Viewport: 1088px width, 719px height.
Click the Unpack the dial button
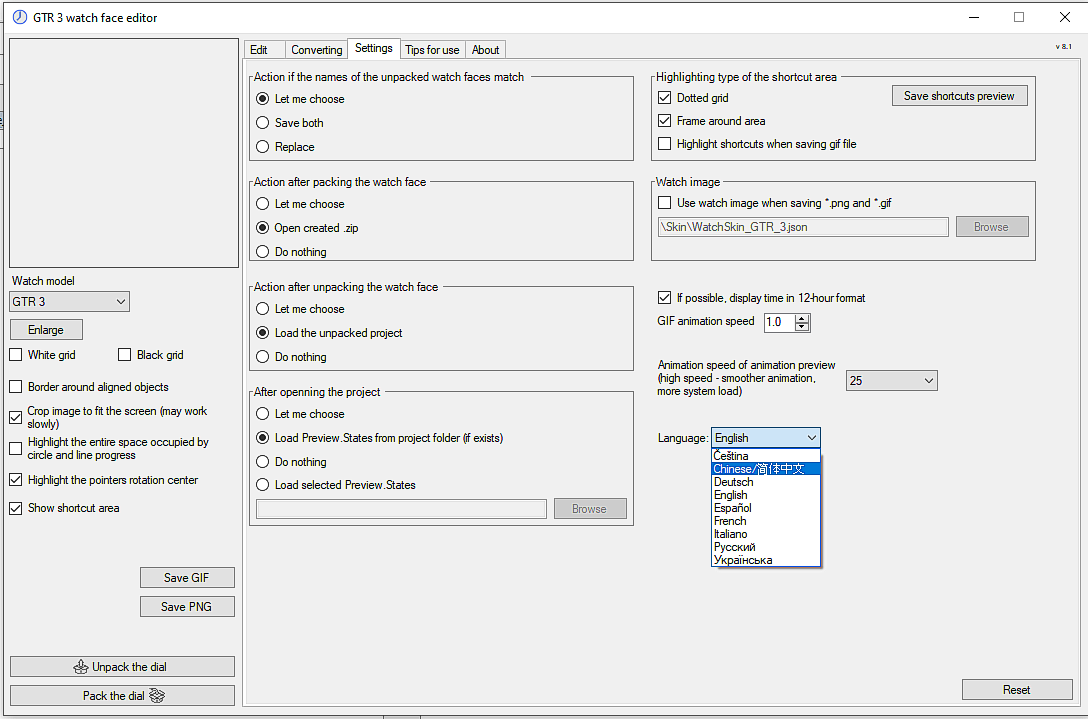[122, 667]
